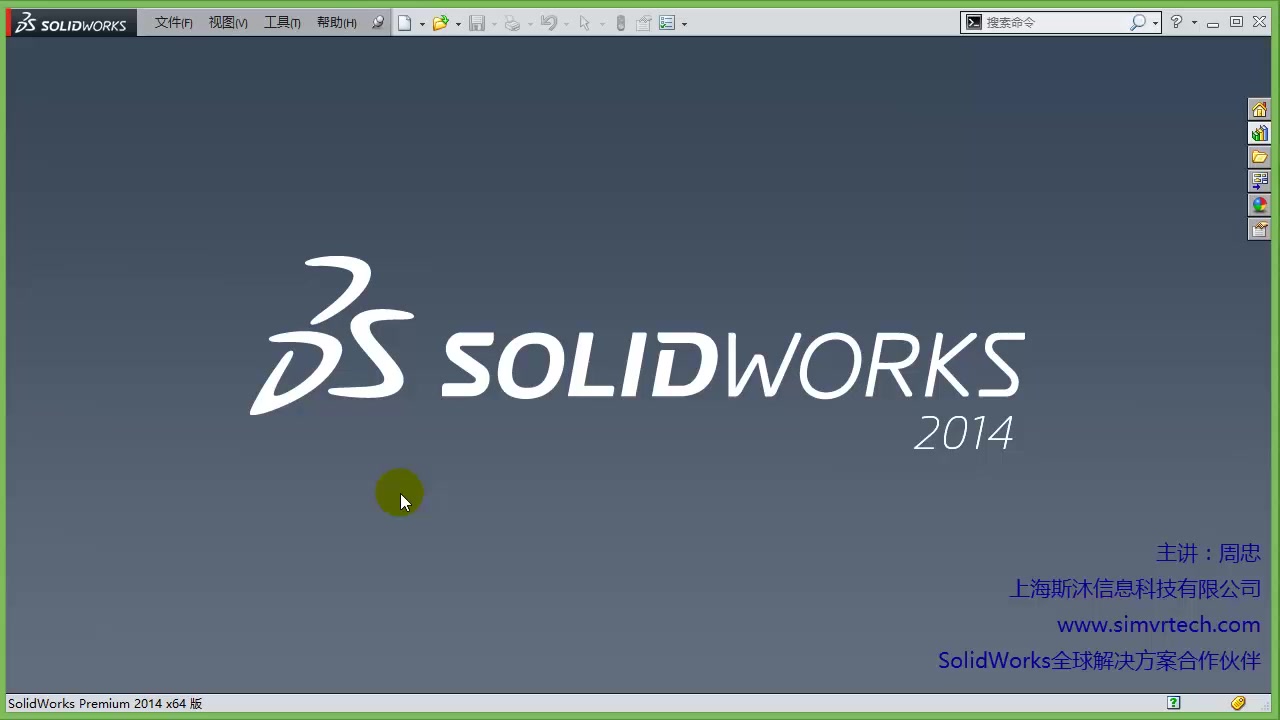1280x720 pixels.
Task: Click the Print icon
Action: 512,23
